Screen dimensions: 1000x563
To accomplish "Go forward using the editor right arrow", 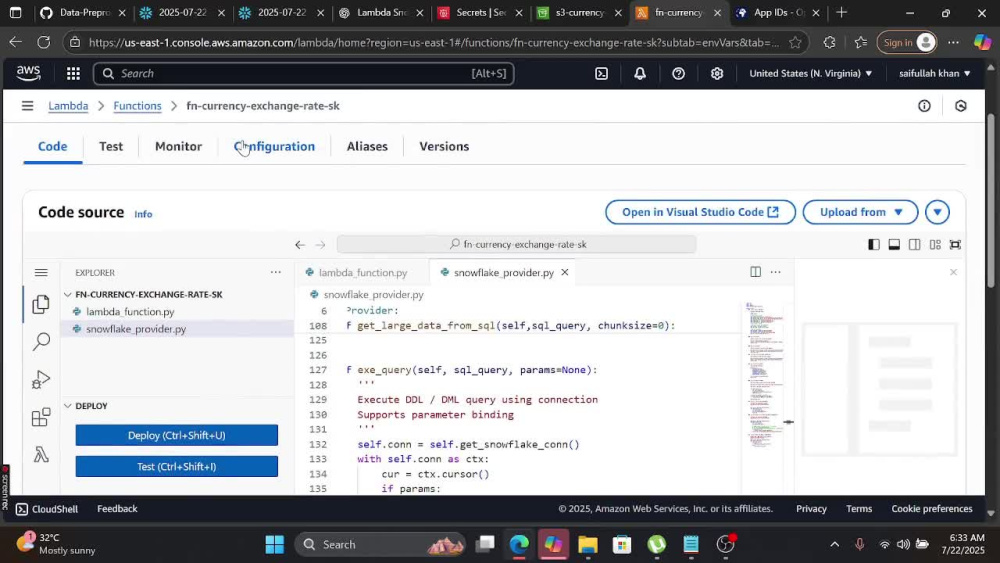I will pyautogui.click(x=320, y=244).
